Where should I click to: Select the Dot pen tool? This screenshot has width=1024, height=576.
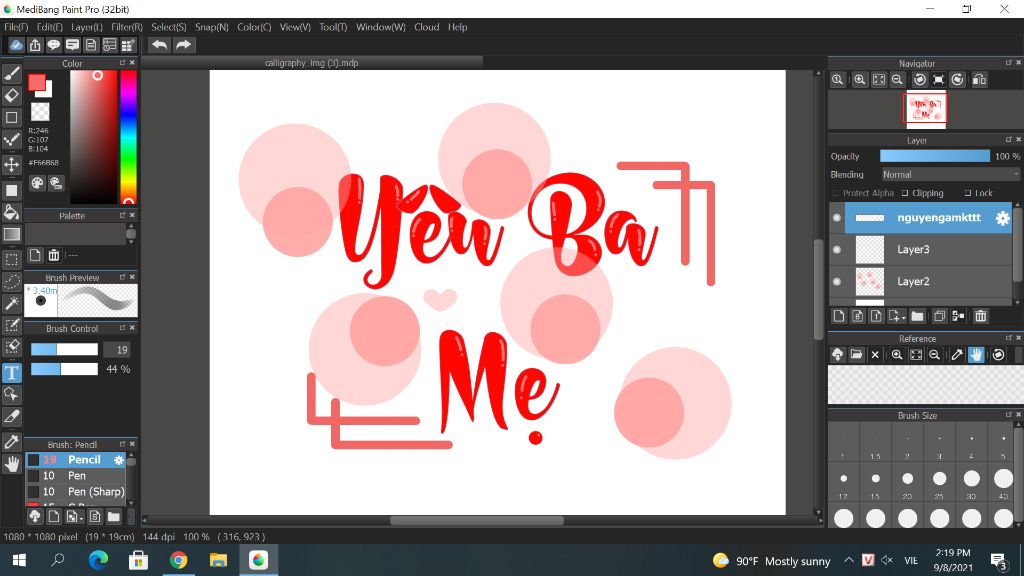(x=12, y=140)
